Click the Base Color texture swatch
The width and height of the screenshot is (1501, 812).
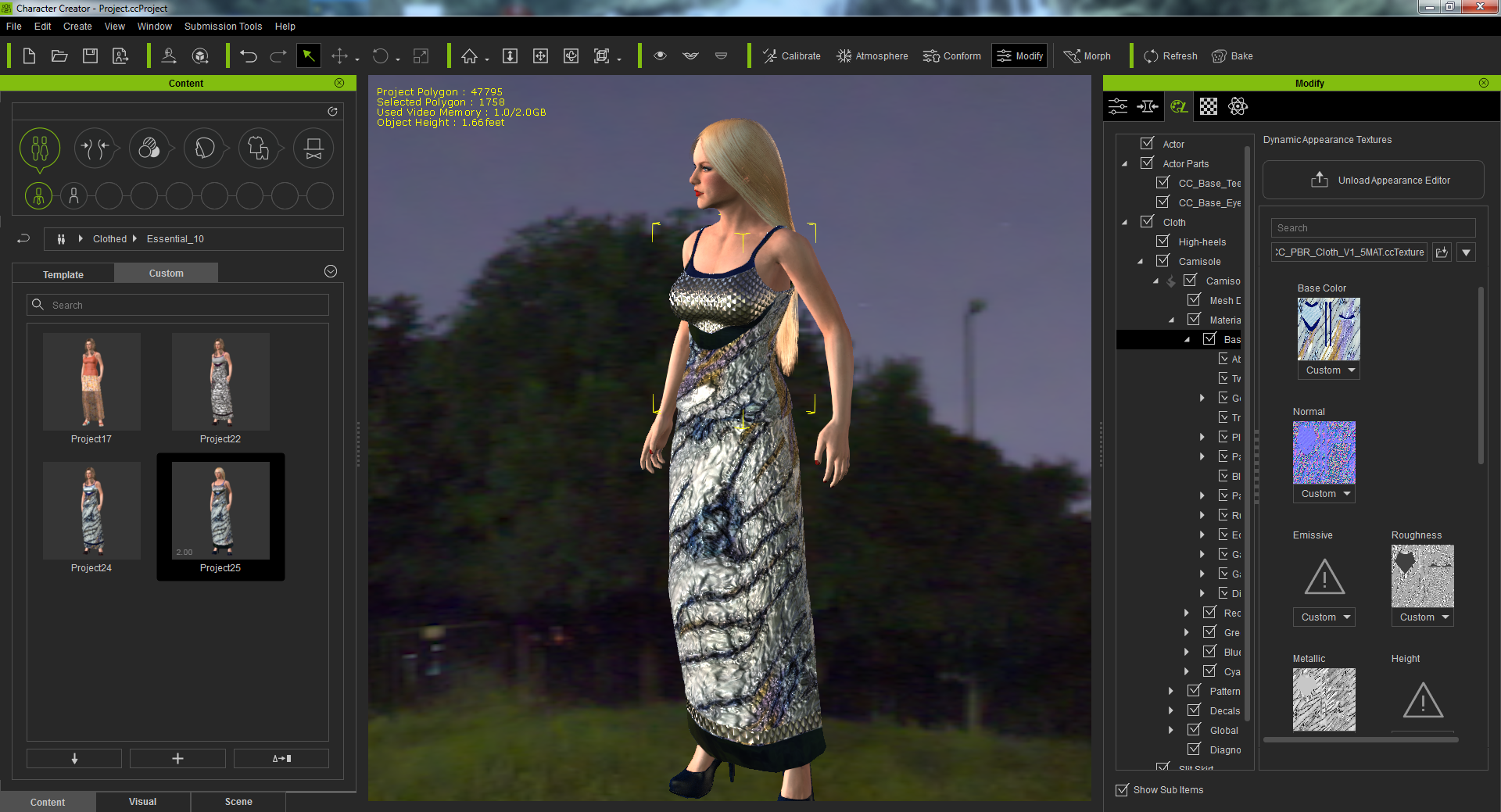1329,329
